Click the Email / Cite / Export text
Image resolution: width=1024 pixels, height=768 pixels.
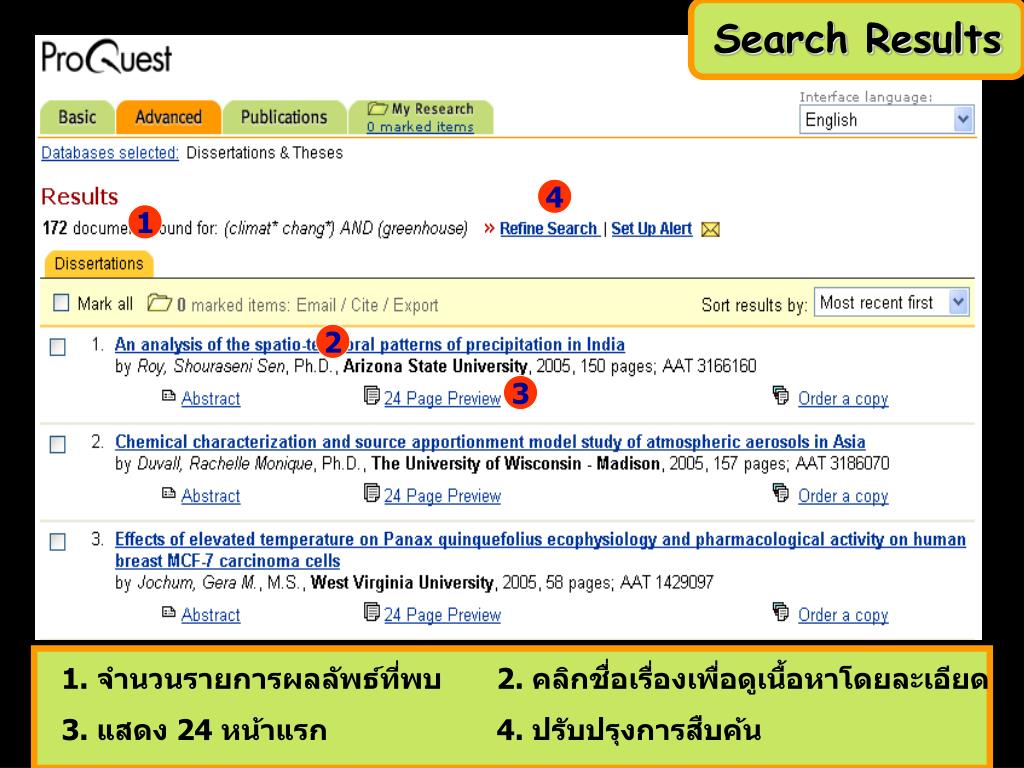[367, 305]
